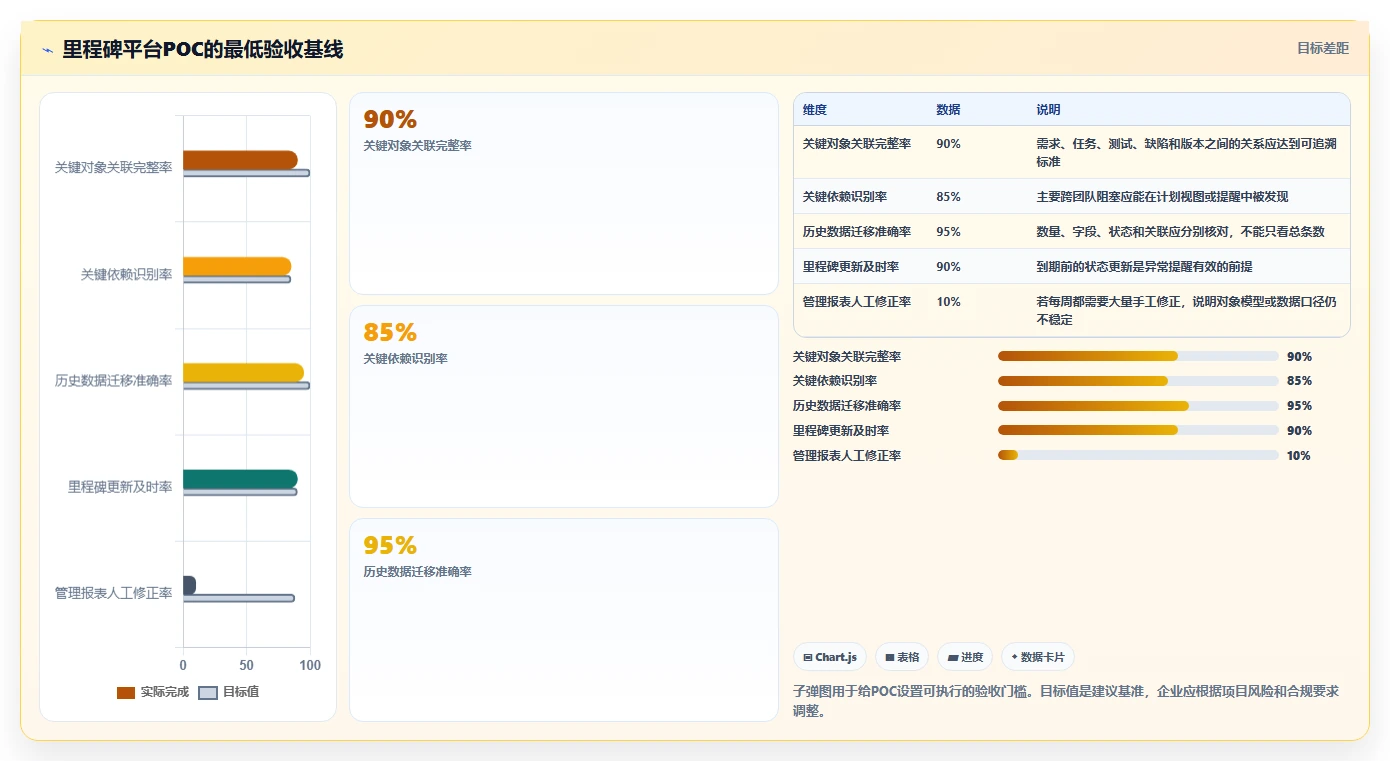Click the progress list label 里程碑更新及时率
This screenshot has width=1390, height=761.
click(x=841, y=431)
